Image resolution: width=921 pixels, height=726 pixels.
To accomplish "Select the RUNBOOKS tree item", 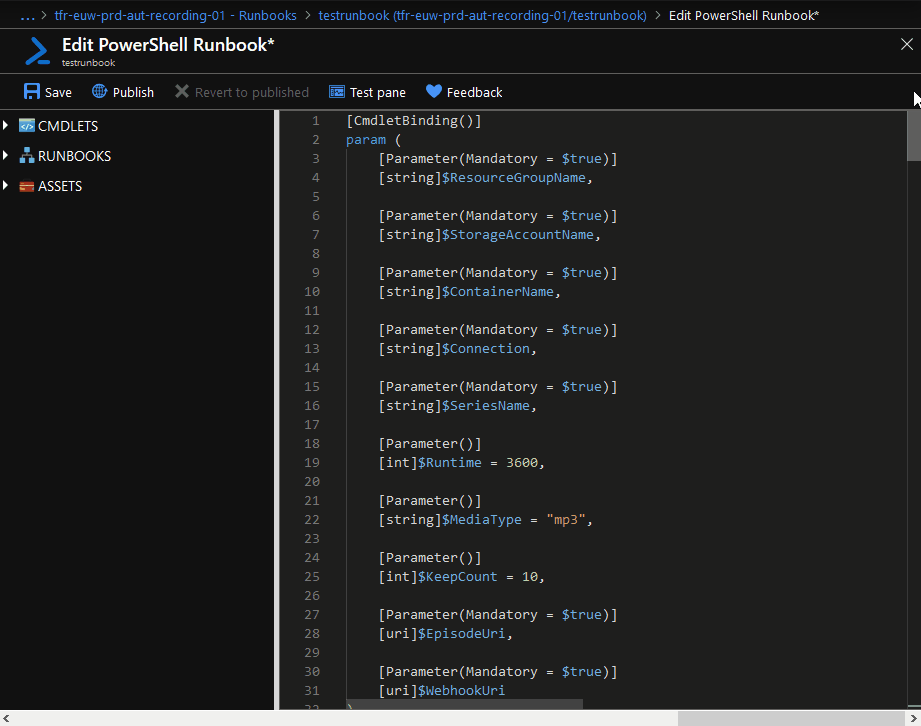I will coord(75,156).
